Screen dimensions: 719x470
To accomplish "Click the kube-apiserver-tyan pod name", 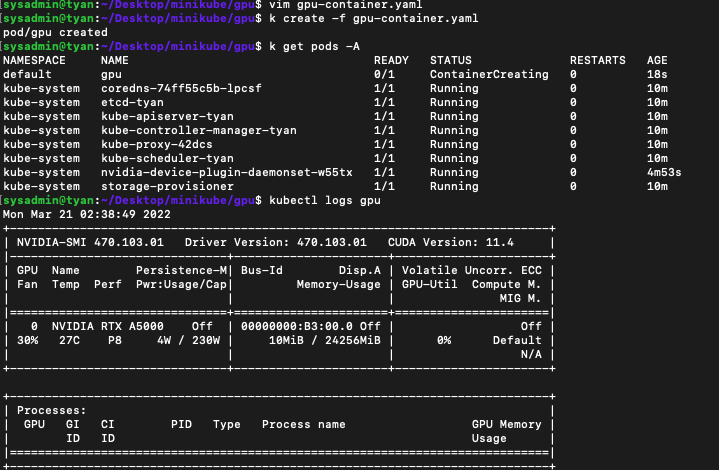I will [x=167, y=116].
